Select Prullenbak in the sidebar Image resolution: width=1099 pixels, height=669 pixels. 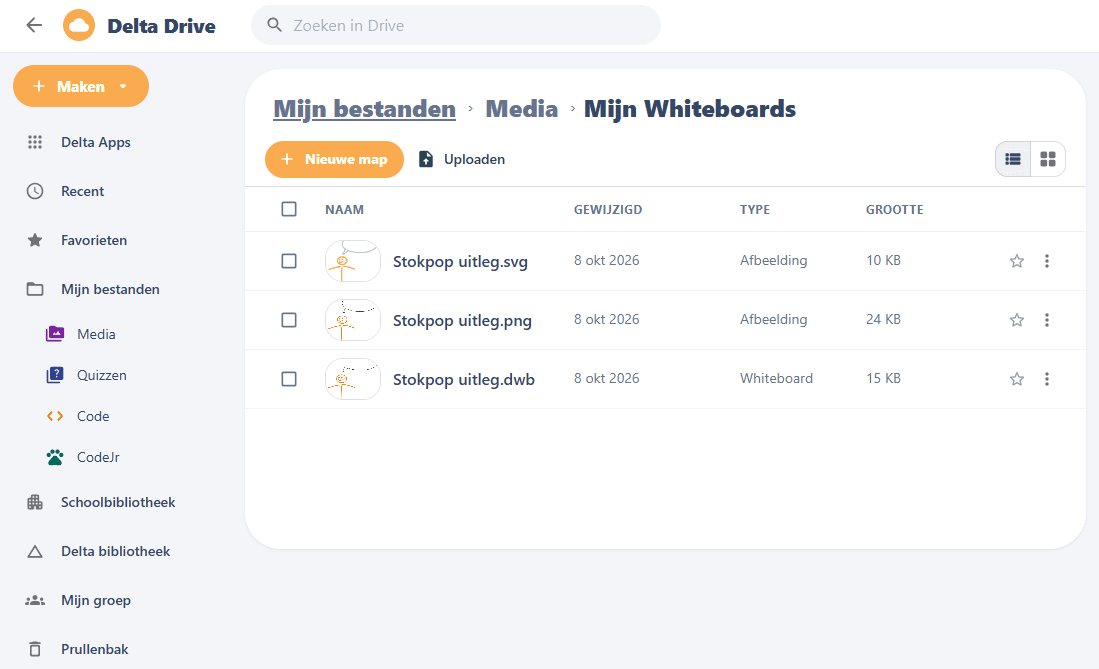tap(95, 649)
